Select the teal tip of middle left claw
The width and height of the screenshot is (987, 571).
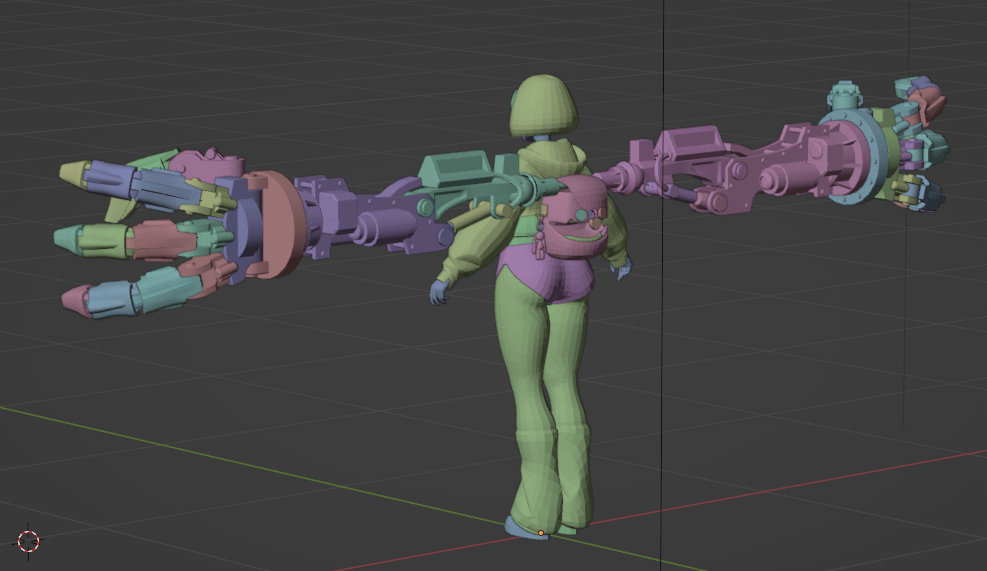tap(70, 239)
